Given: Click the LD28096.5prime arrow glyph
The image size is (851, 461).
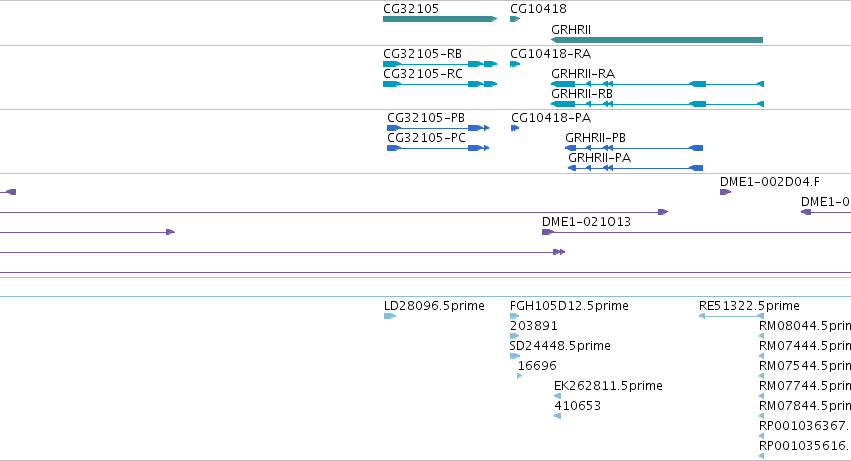Looking at the screenshot, I should pyautogui.click(x=390, y=316).
